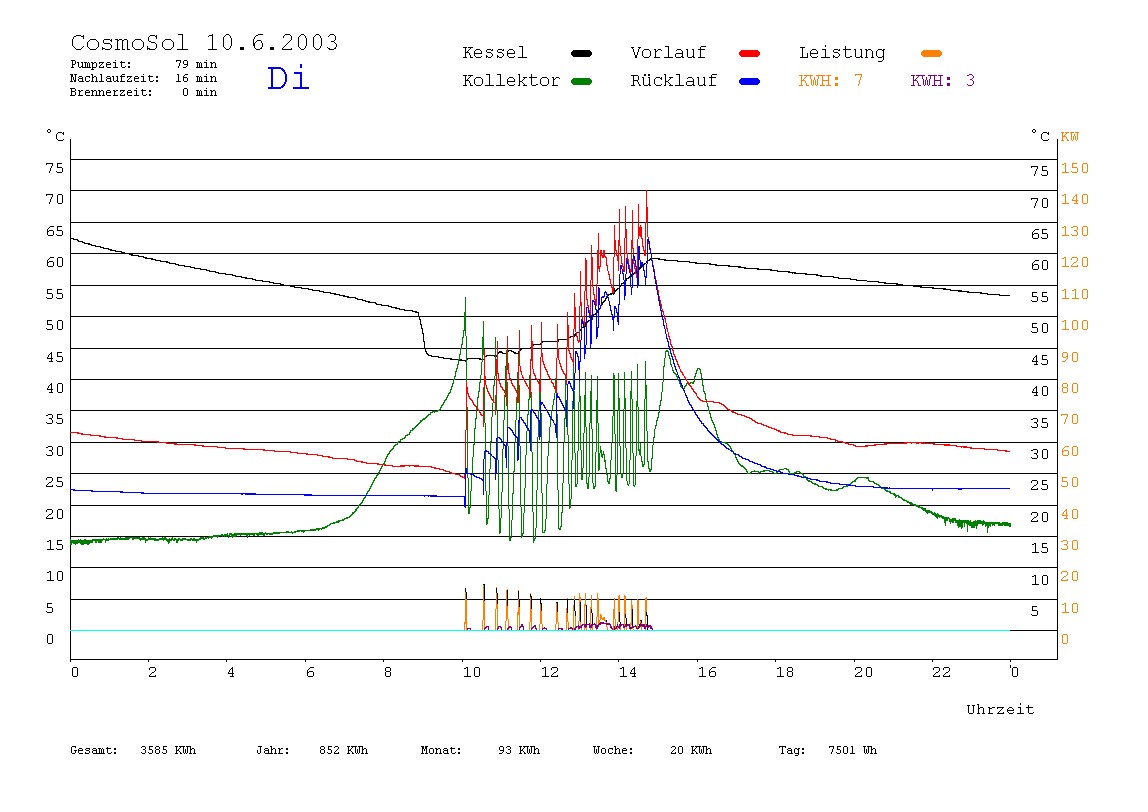
Task: Click the black Kessel legend swatch
Action: (581, 53)
